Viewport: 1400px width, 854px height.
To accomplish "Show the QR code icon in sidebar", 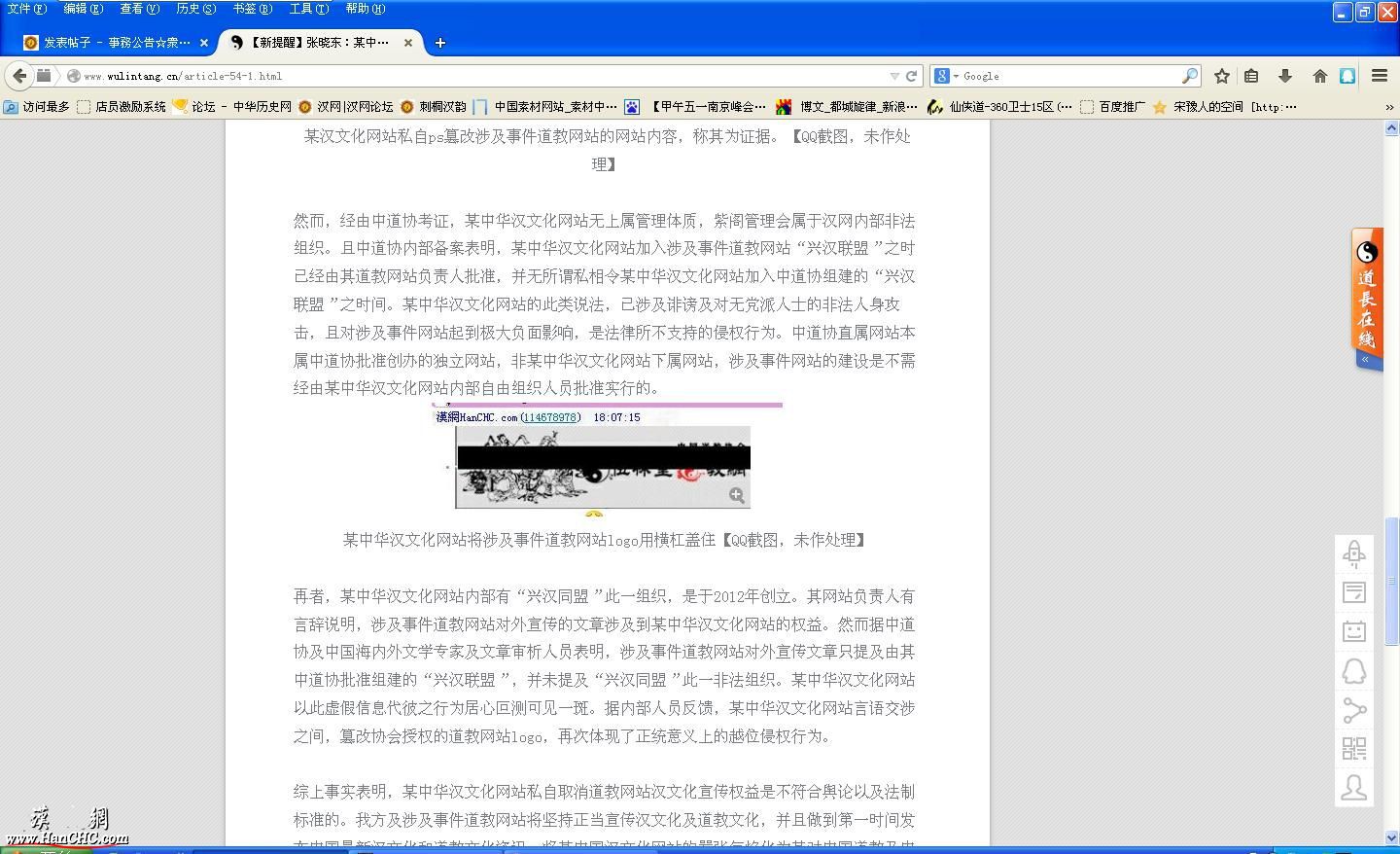I will pos(1354,749).
